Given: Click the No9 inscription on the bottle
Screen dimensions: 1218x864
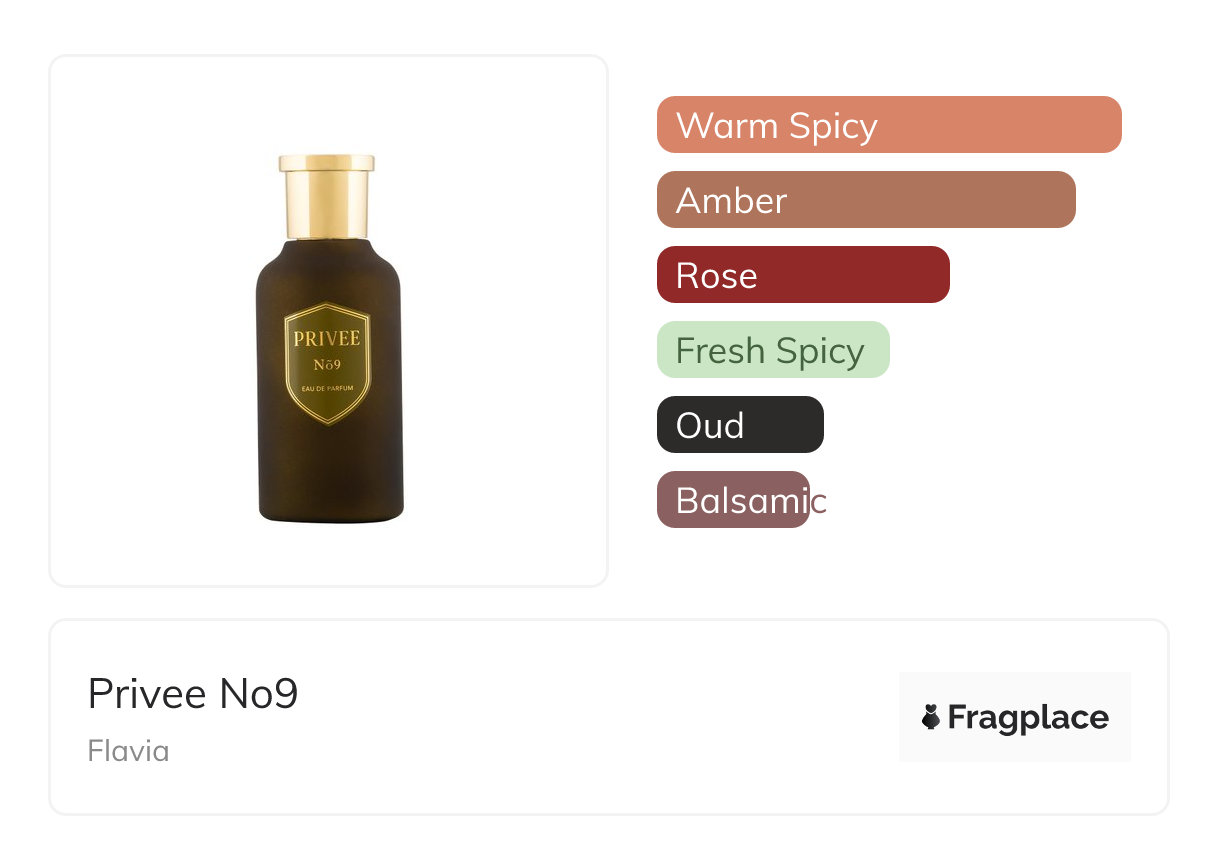Looking at the screenshot, I should pyautogui.click(x=327, y=364).
